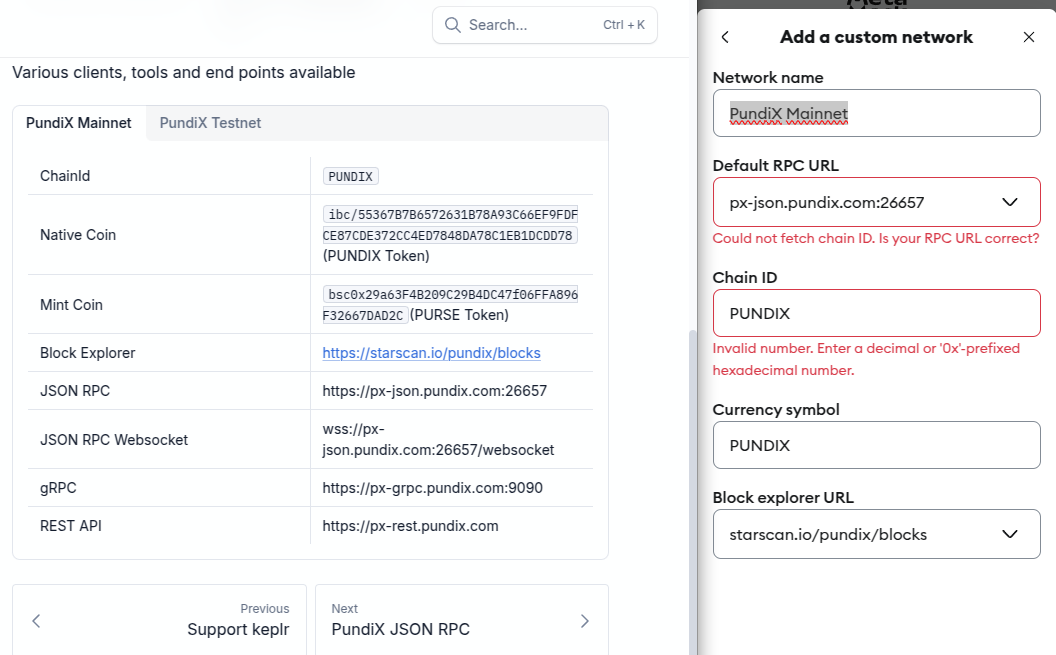Click the Ctrl + K shortcut hint
This screenshot has width=1056, height=655.
coord(624,25)
